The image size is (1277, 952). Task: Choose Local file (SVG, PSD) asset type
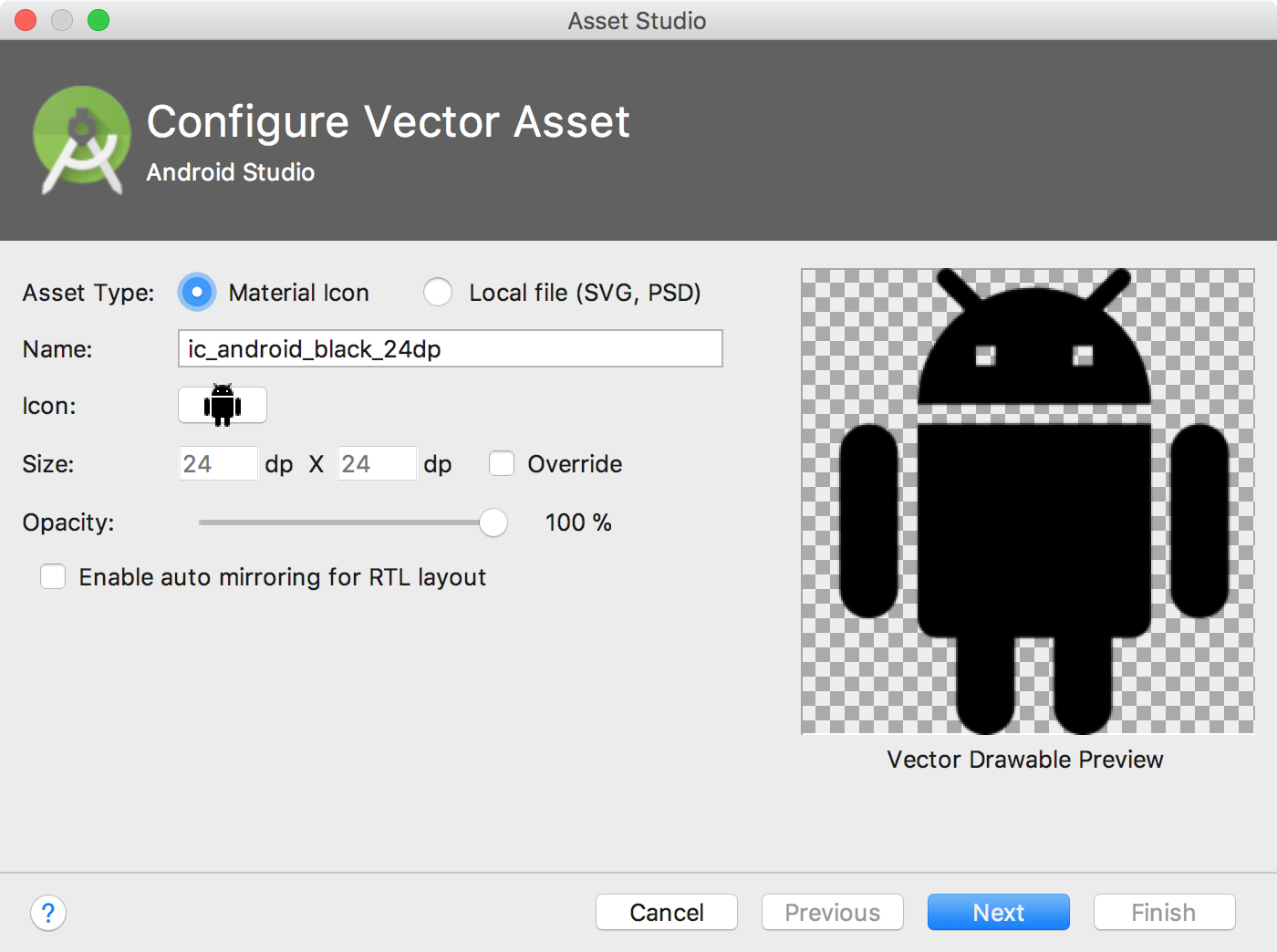pos(438,293)
